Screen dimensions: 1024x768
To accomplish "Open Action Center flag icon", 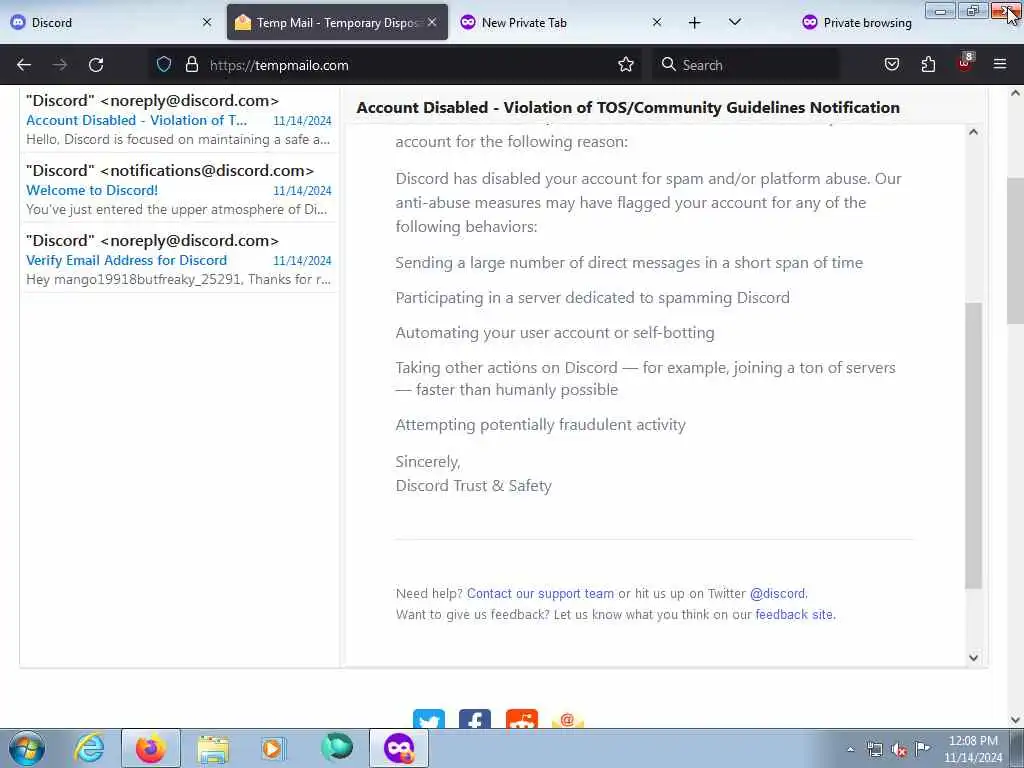I will click(x=922, y=749).
